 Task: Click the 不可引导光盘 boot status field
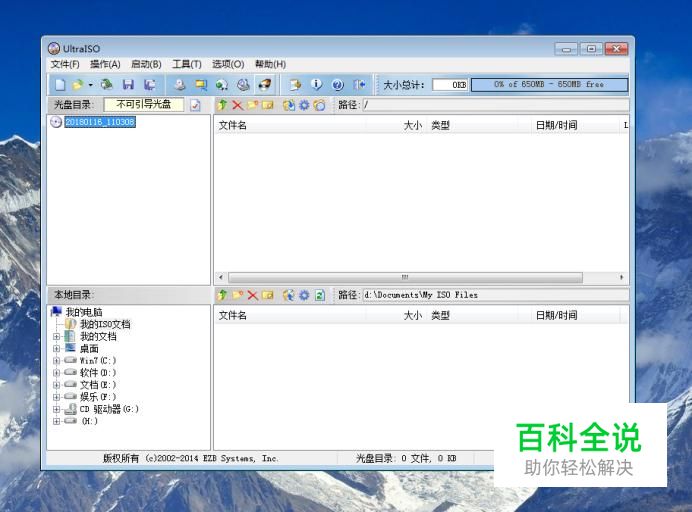143,105
